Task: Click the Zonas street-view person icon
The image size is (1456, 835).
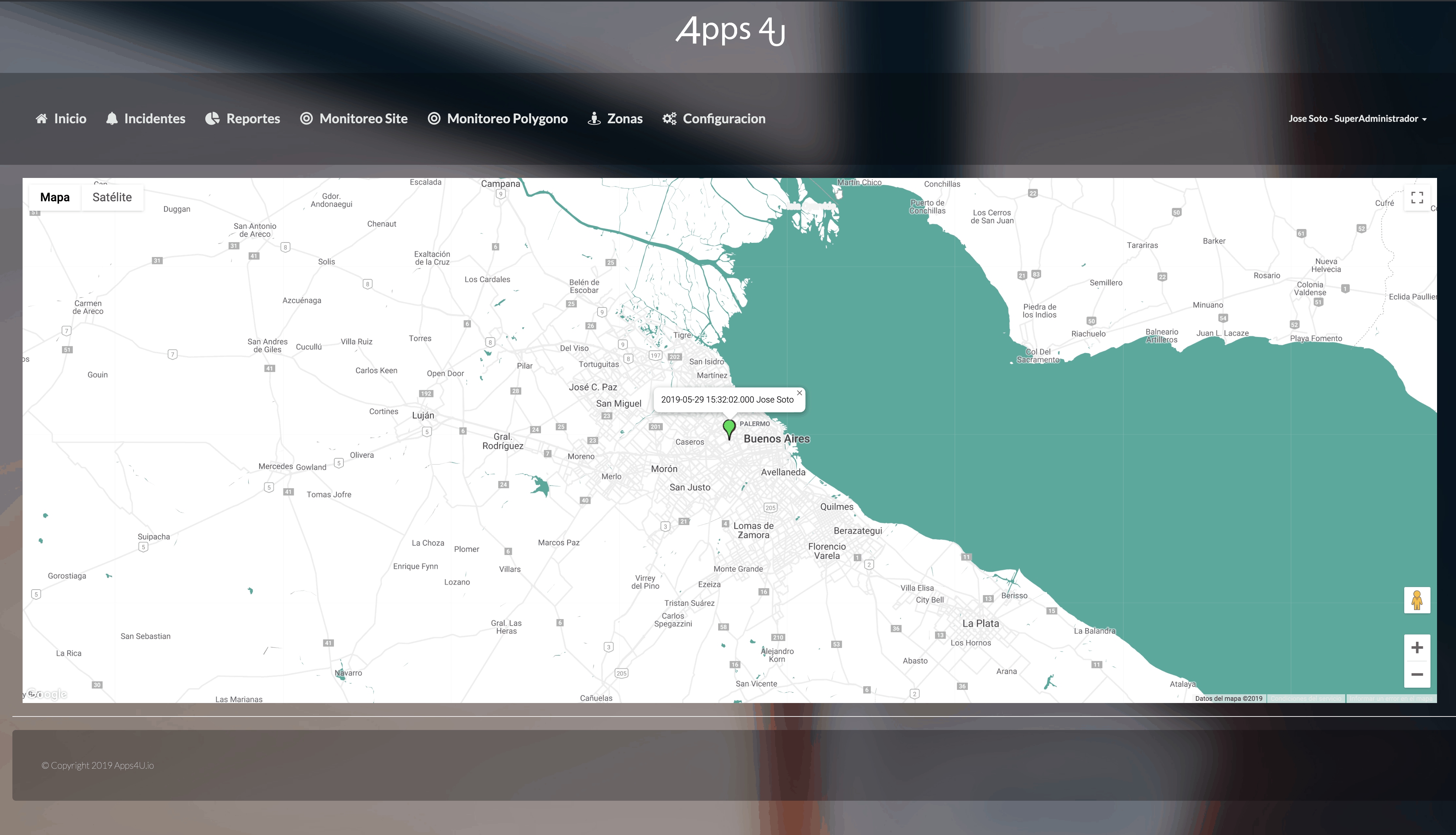Action: [x=594, y=119]
